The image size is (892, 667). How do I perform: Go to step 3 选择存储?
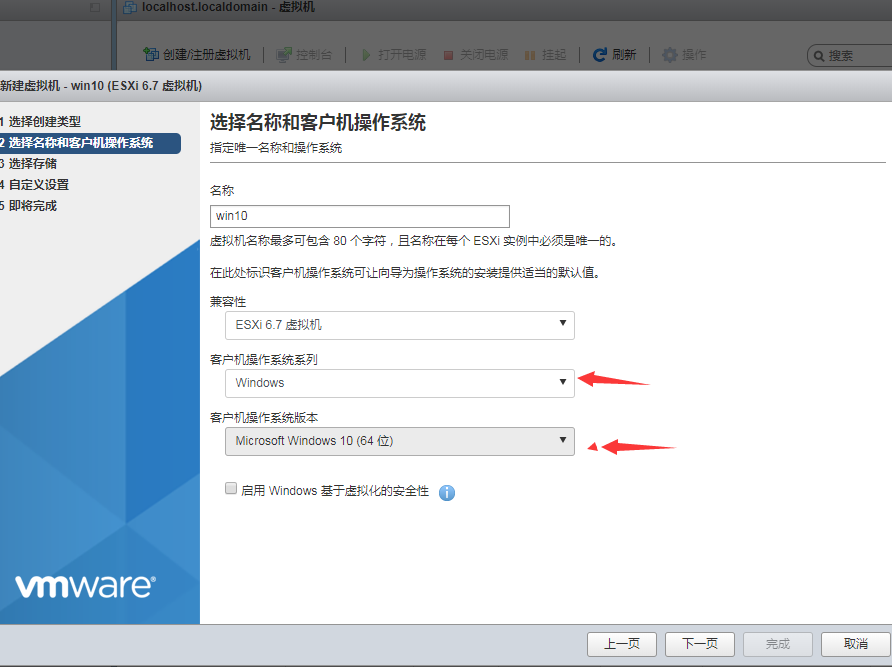[x=28, y=164]
